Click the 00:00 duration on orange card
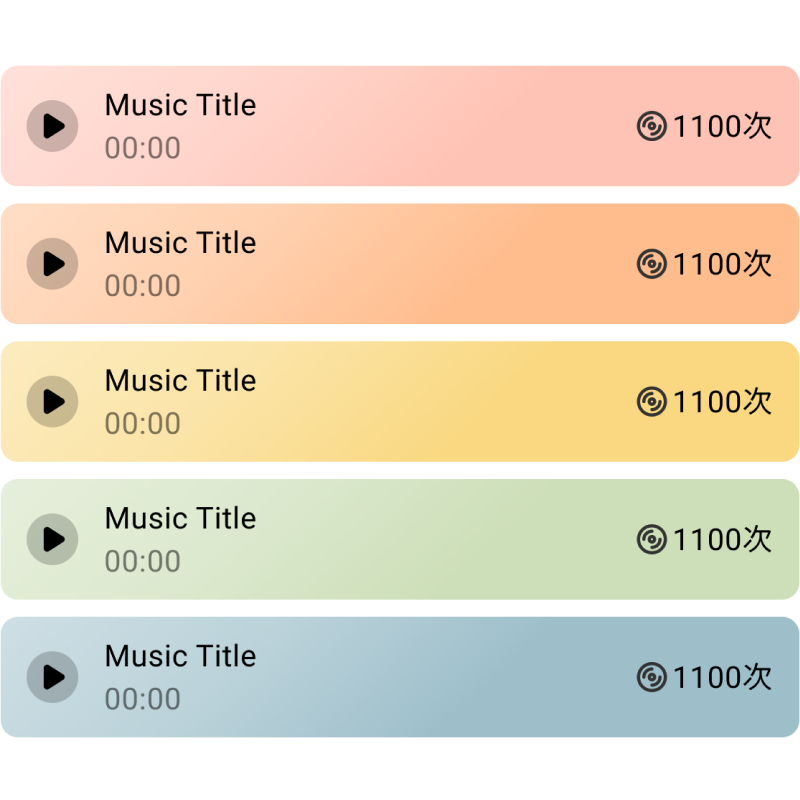 pos(143,286)
